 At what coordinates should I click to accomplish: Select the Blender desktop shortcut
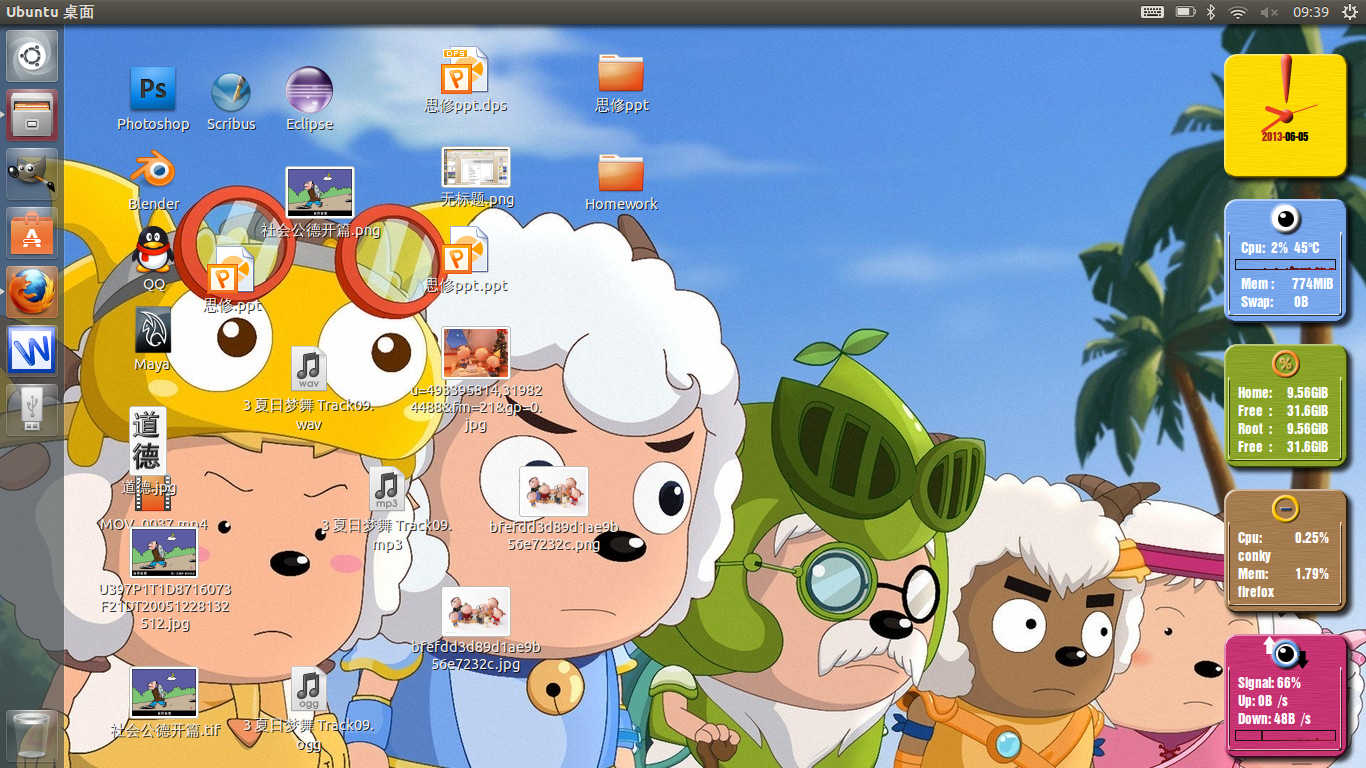(154, 170)
